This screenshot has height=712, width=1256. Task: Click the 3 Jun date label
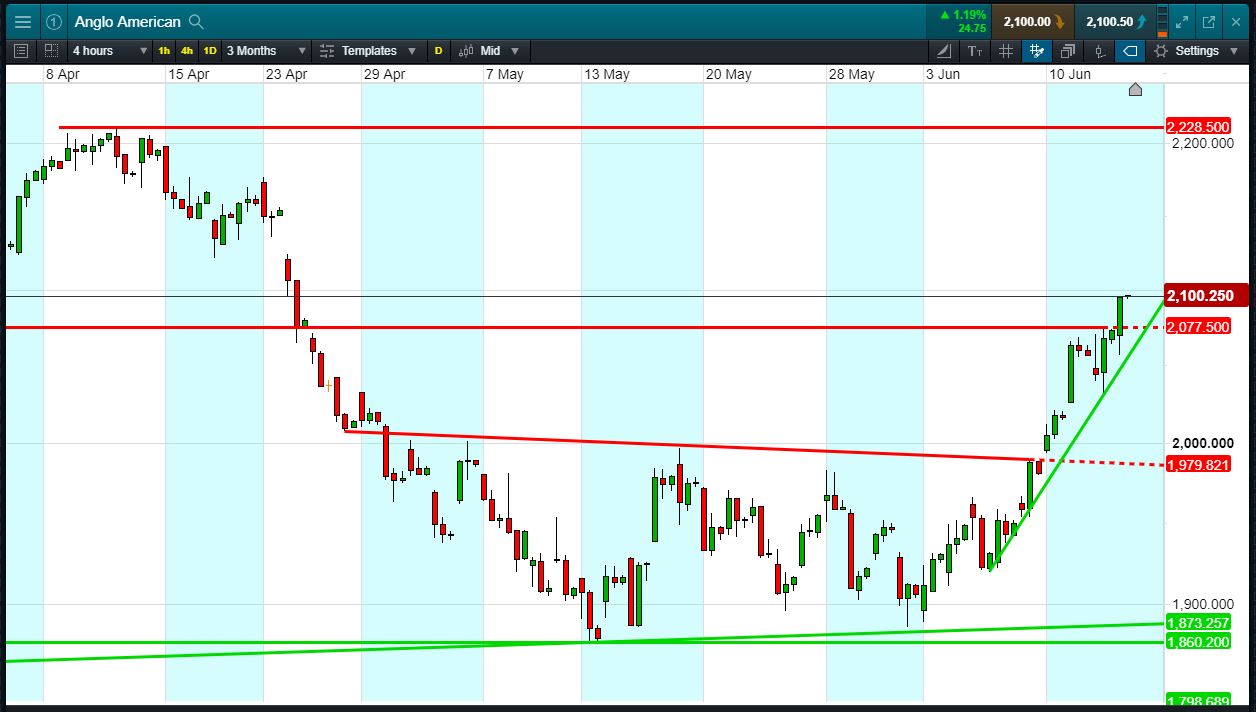943,75
